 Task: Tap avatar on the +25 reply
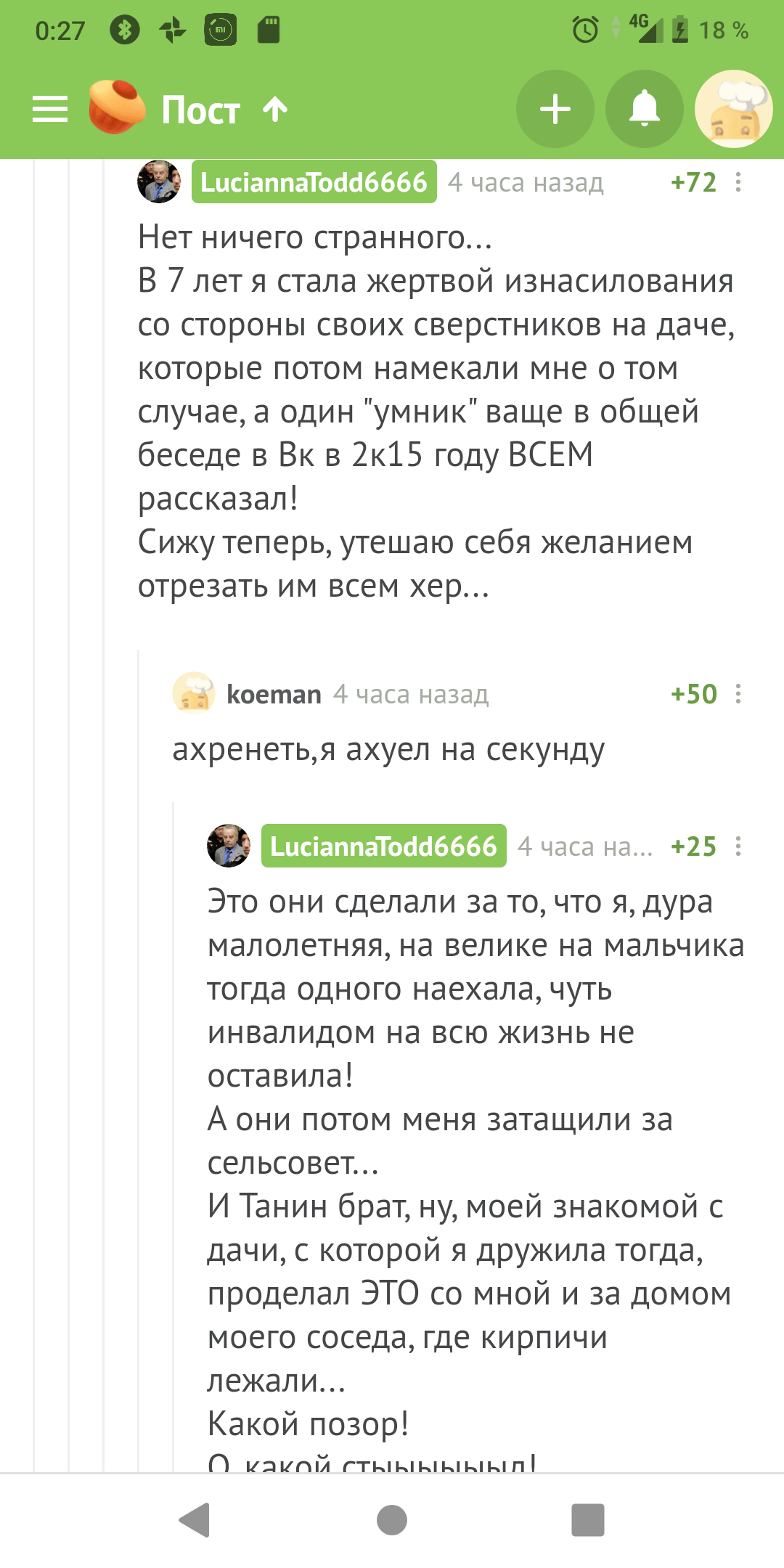coord(229,846)
